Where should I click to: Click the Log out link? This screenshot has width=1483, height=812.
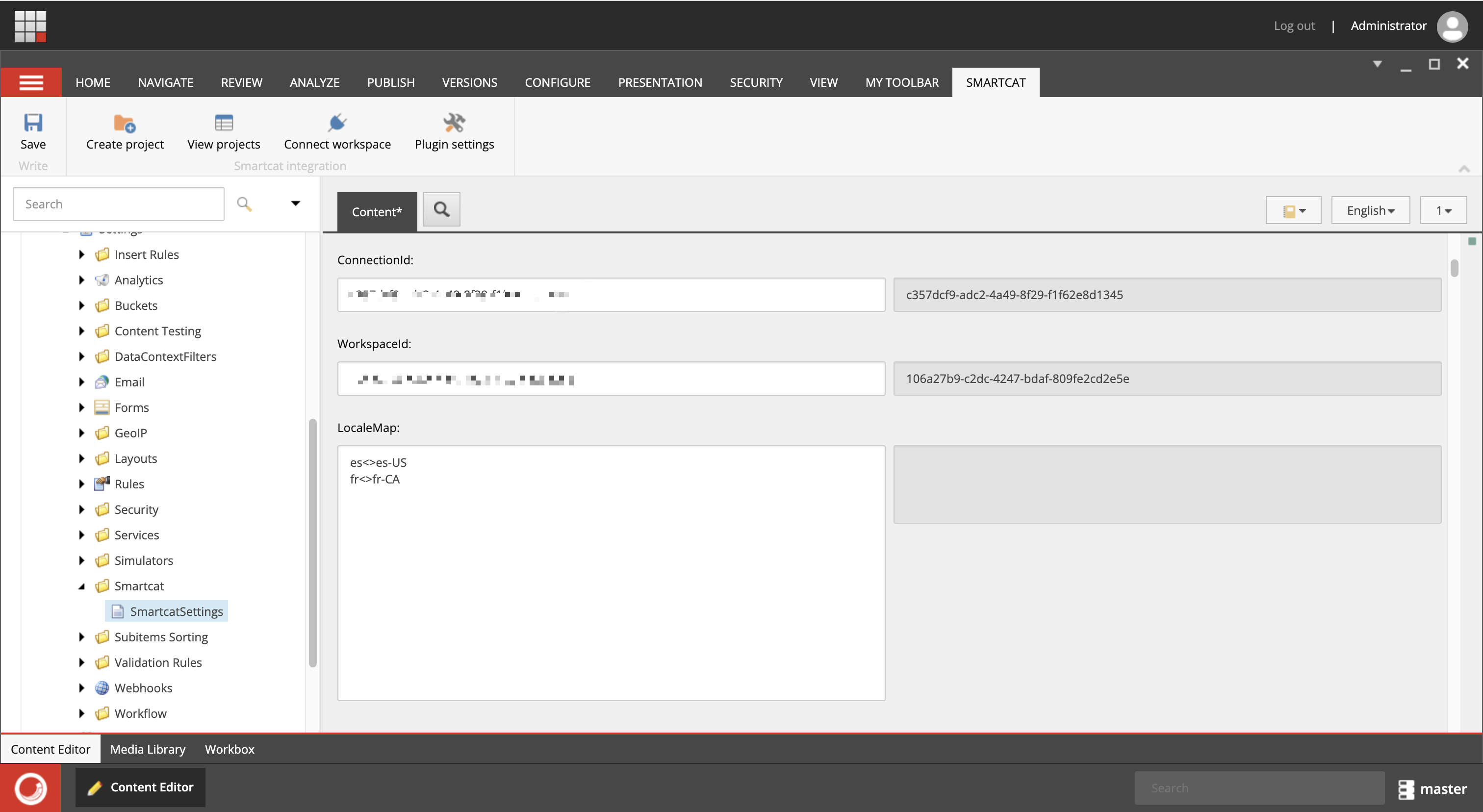[1294, 26]
